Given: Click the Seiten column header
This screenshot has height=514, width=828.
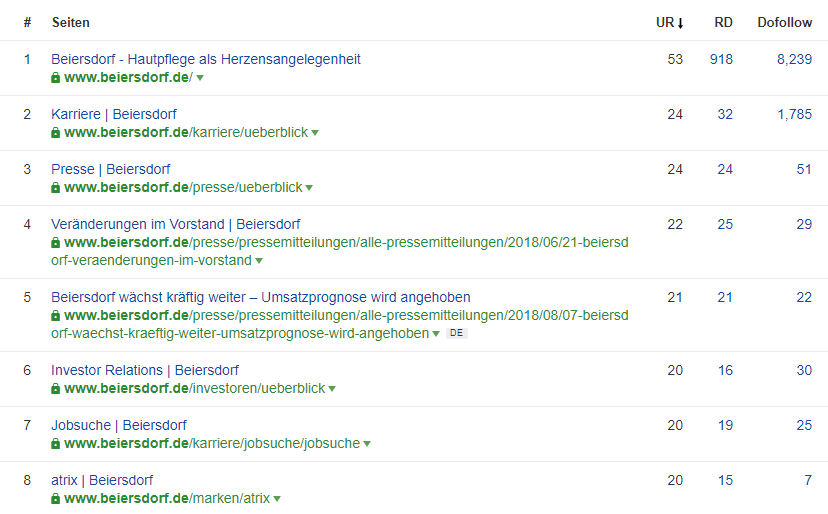Looking at the screenshot, I should click(71, 23).
